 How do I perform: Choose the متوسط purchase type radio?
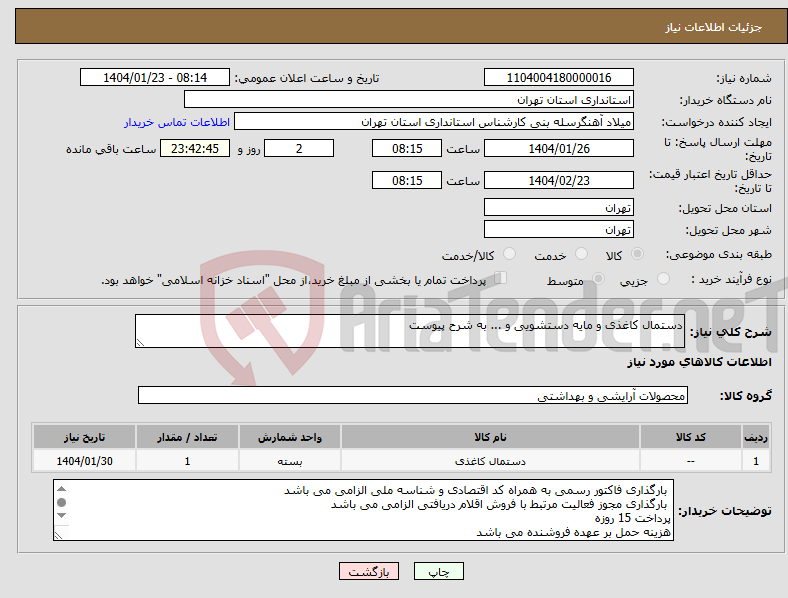[598, 278]
